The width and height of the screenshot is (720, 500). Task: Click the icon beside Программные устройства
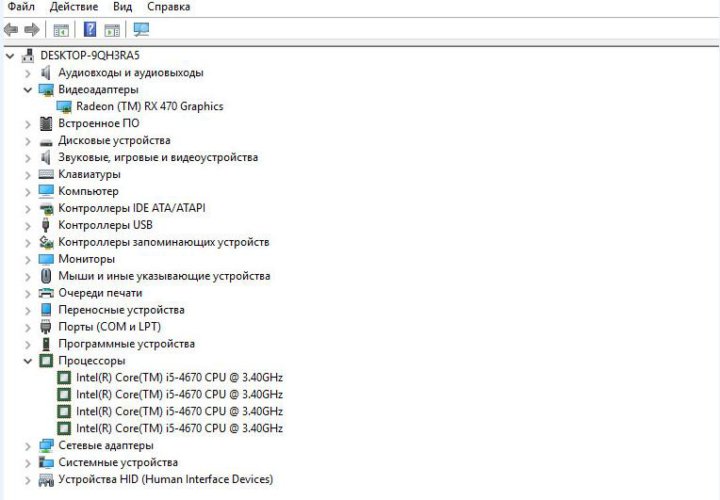[46, 344]
